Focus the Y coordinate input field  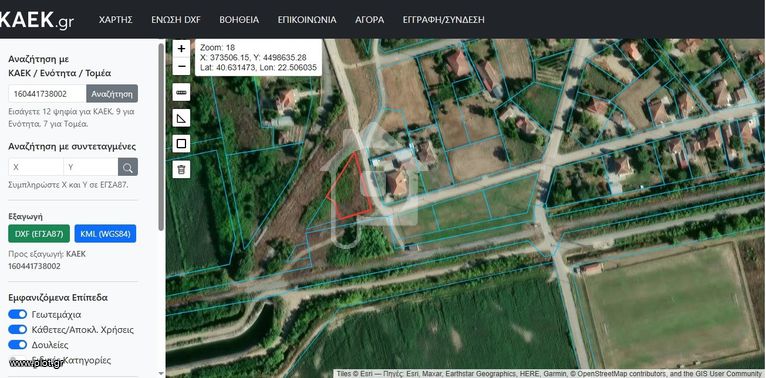[90, 167]
